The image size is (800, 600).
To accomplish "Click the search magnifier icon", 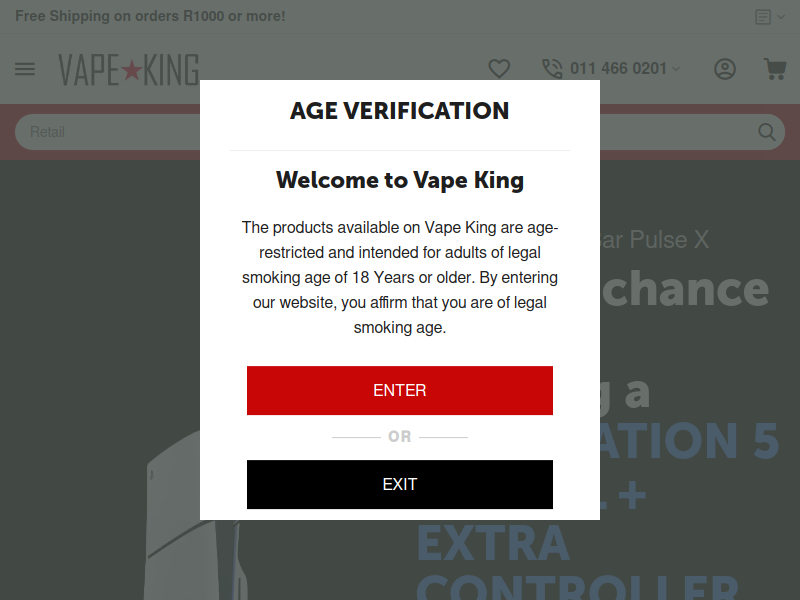I will [x=766, y=132].
